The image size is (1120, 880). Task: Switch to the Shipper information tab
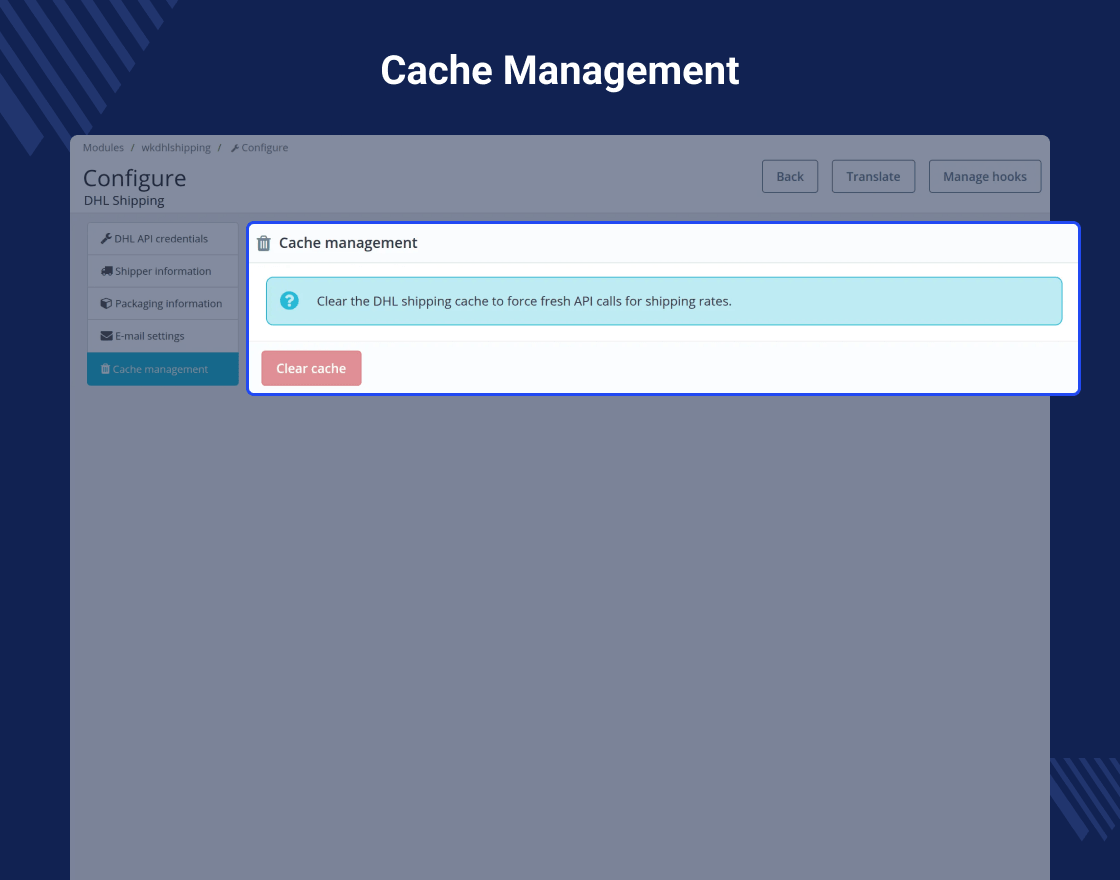(x=163, y=271)
